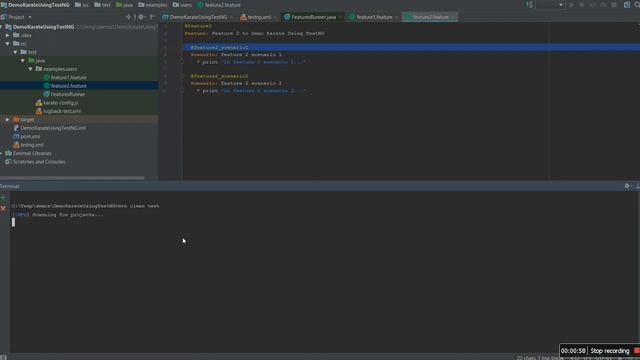This screenshot has width=640, height=360.
Task: Click Search Everywhere magnifier icon
Action: [637, 5]
